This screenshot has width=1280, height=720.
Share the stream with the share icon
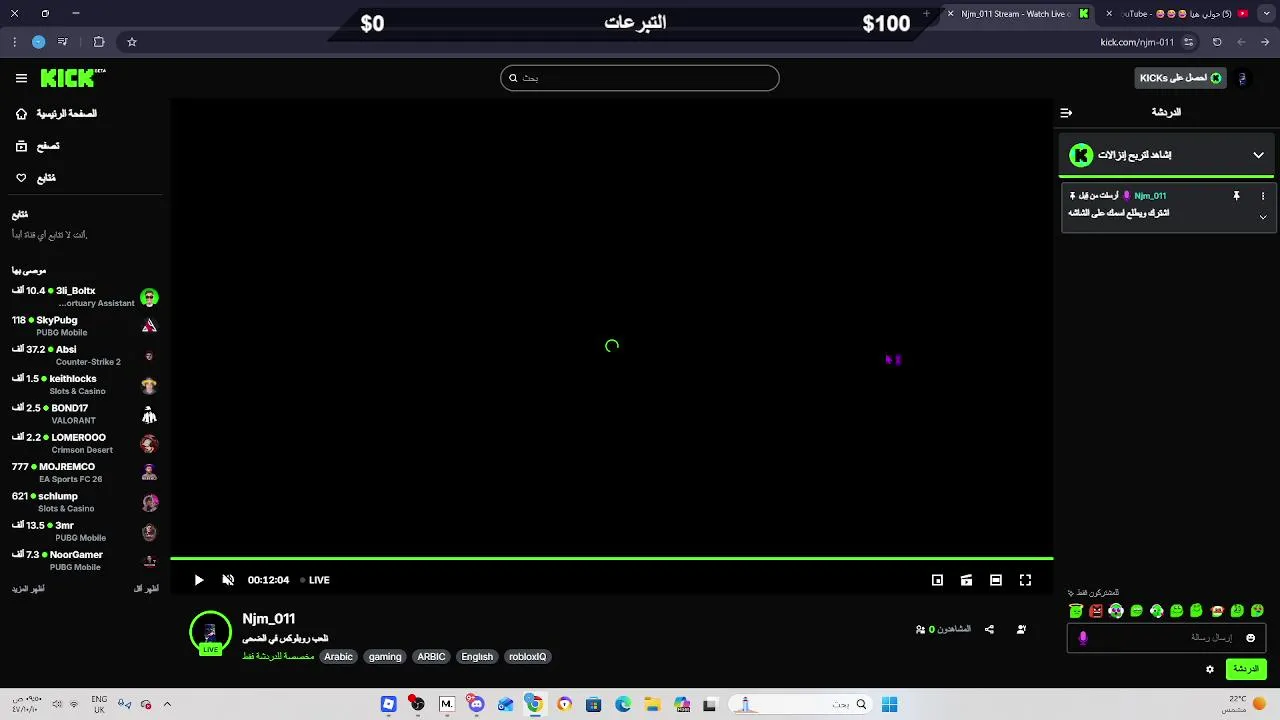click(x=989, y=629)
